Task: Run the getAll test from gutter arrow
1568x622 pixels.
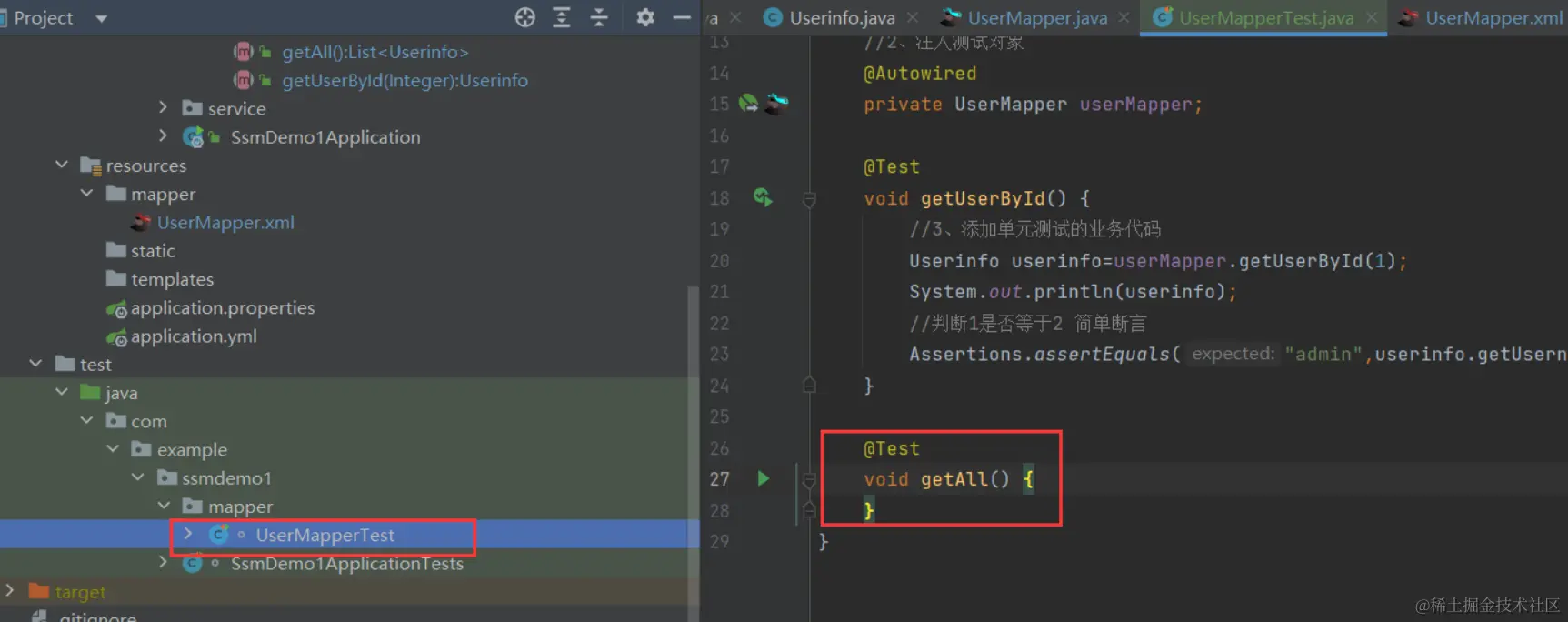Action: [x=764, y=478]
